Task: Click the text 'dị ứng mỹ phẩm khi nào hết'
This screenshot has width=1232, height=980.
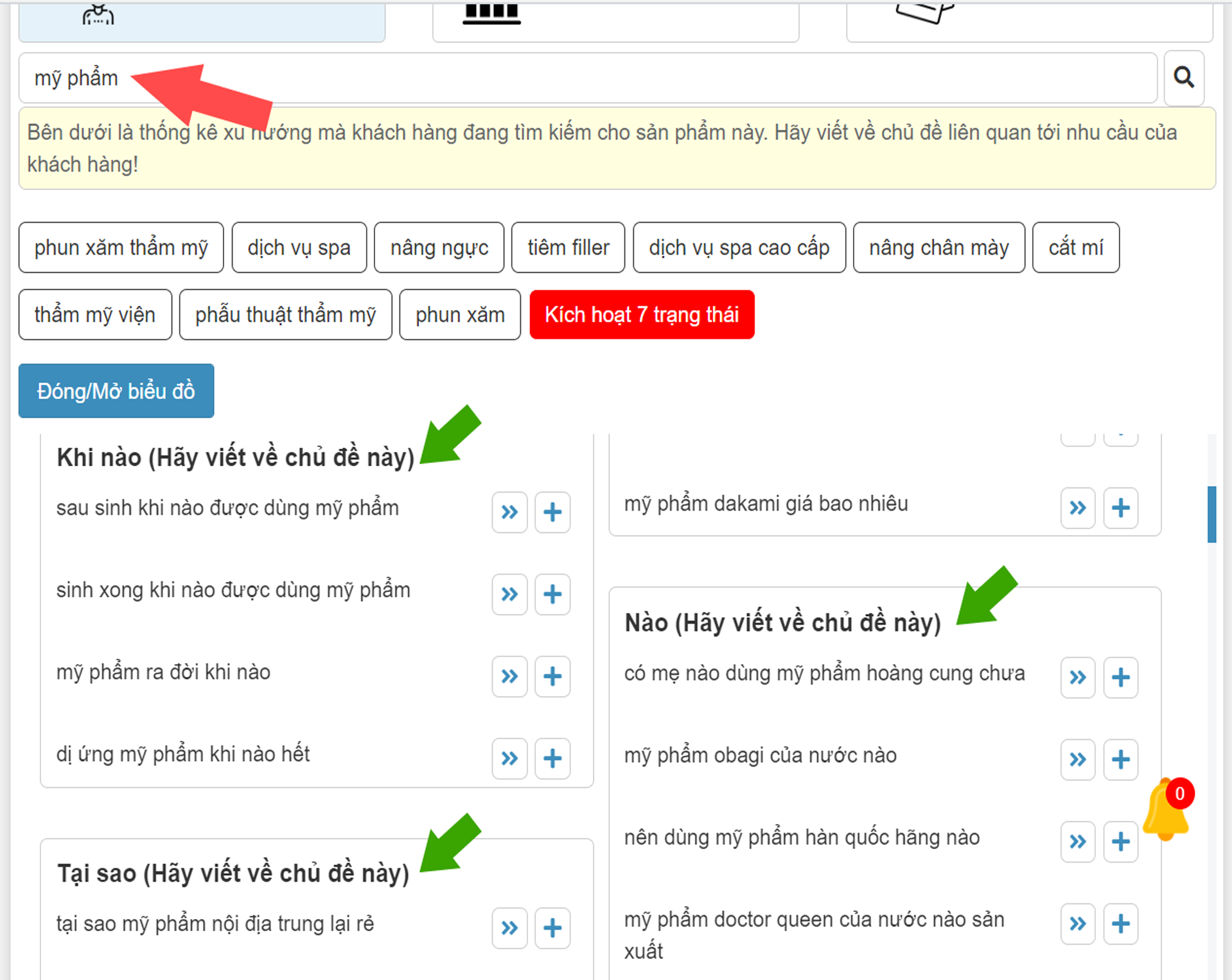Action: pos(183,755)
